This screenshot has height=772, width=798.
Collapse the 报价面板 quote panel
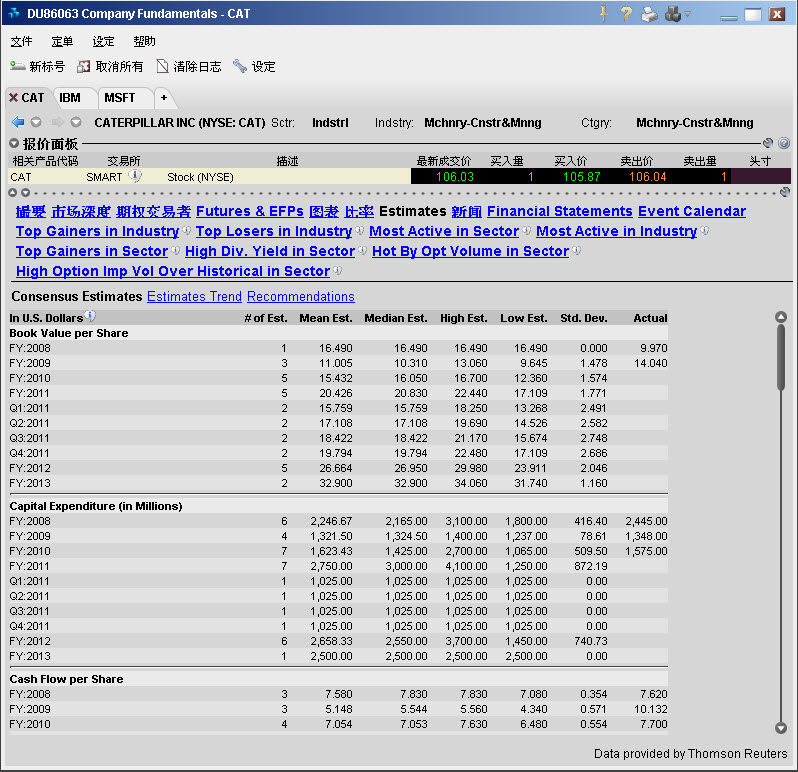click(14, 144)
